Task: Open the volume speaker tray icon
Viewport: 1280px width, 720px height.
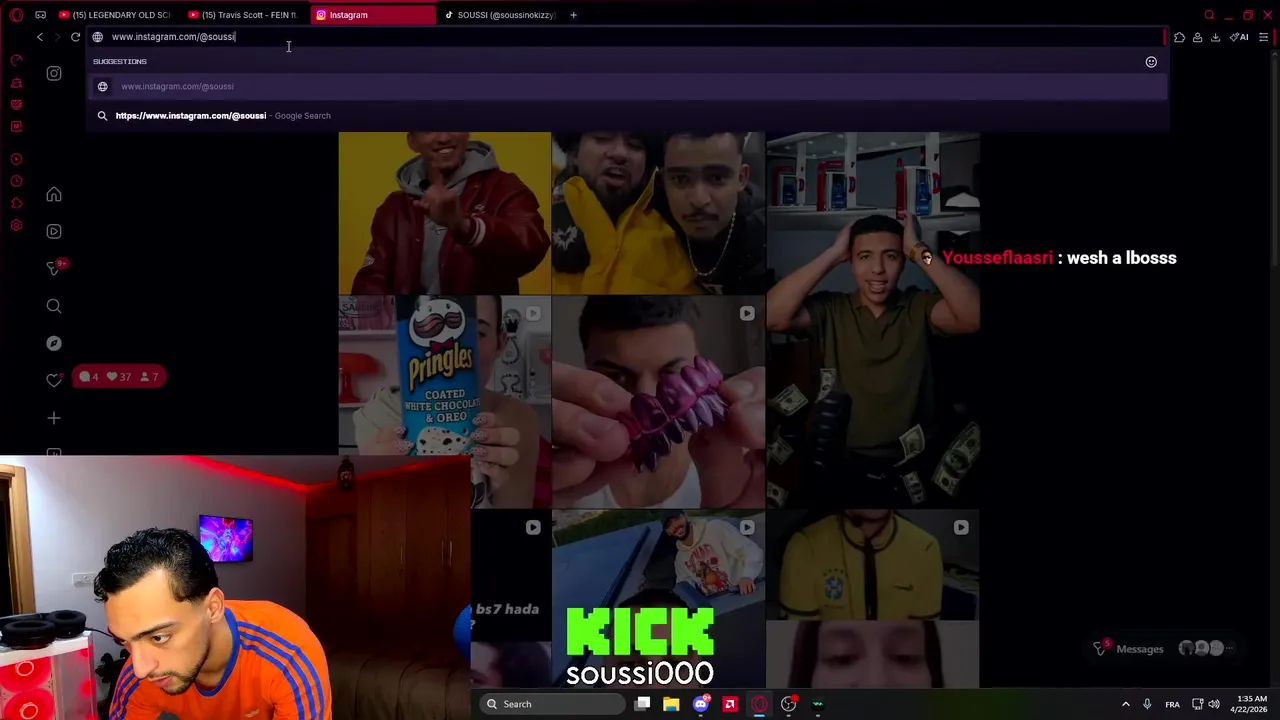Action: 1216,704
